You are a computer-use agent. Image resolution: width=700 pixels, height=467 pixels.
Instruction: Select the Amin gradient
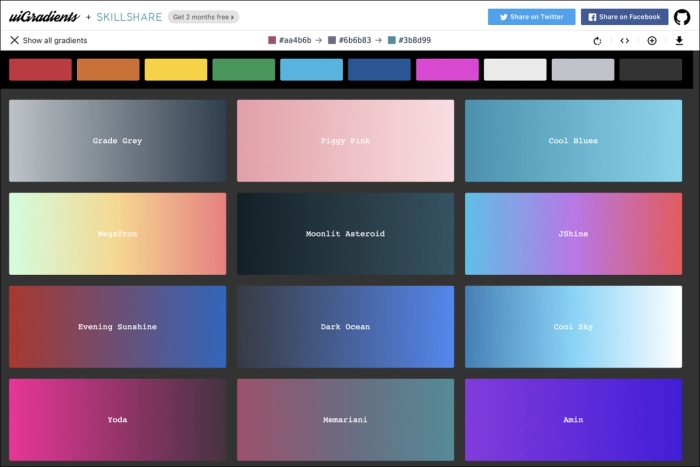tap(573, 420)
